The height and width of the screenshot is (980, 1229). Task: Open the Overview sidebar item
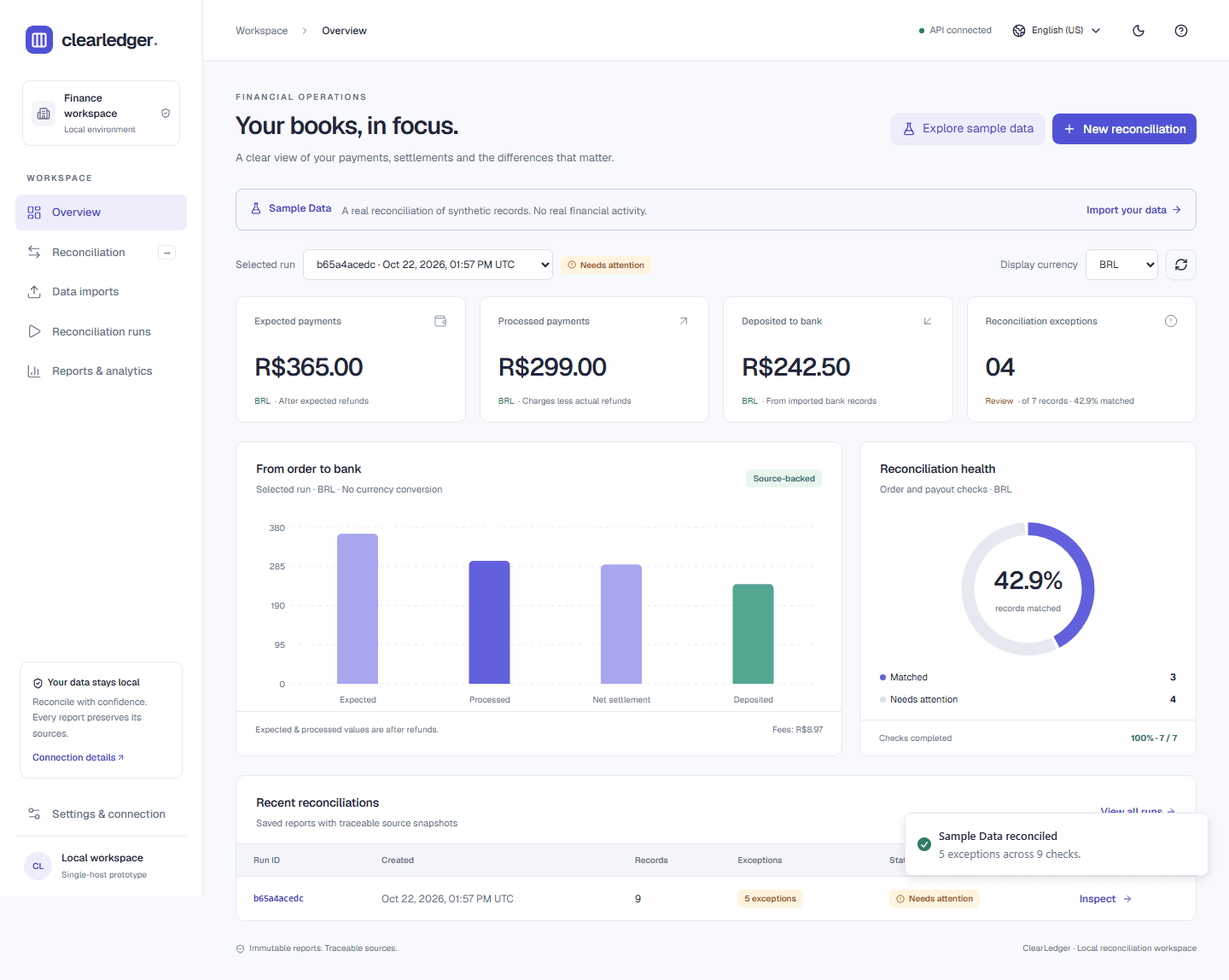pyautogui.click(x=101, y=213)
